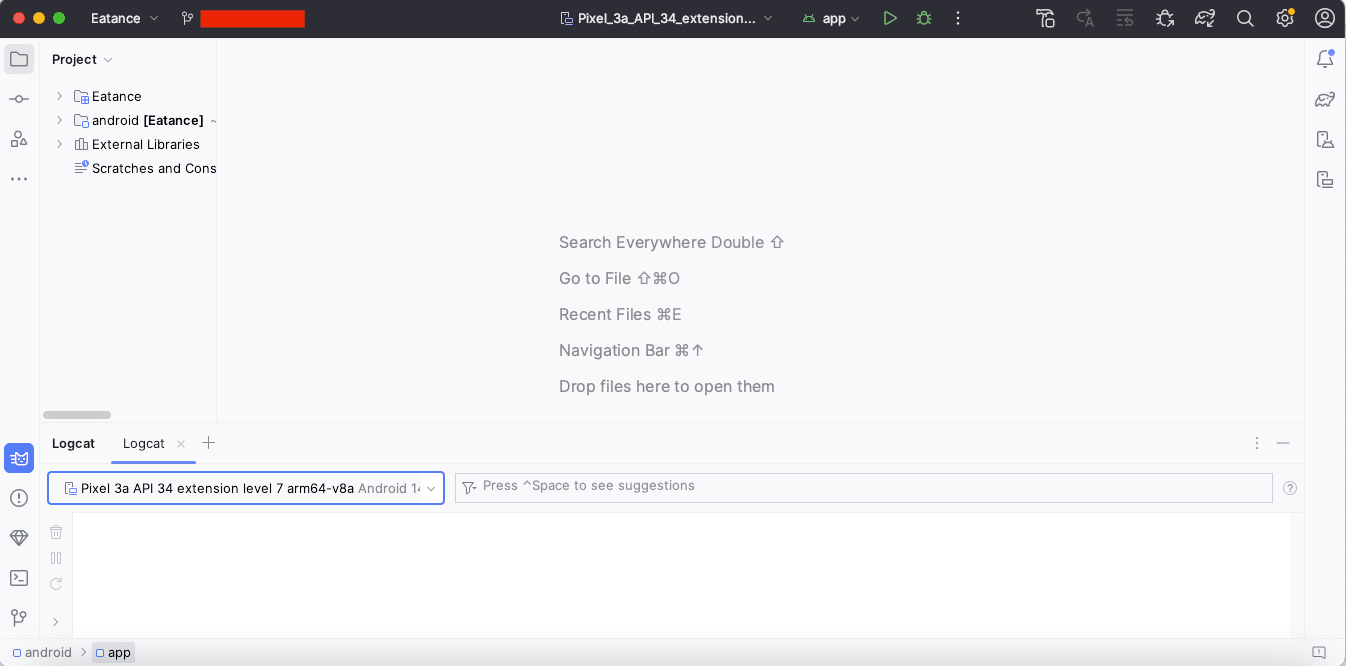This screenshot has width=1346, height=666.
Task: Pause the Logcat output
Action: [x=56, y=558]
